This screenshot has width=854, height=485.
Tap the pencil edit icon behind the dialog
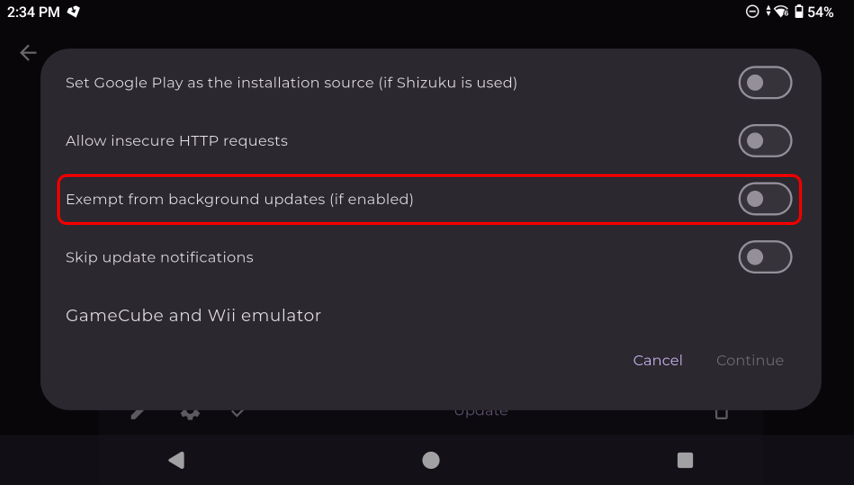point(137,412)
